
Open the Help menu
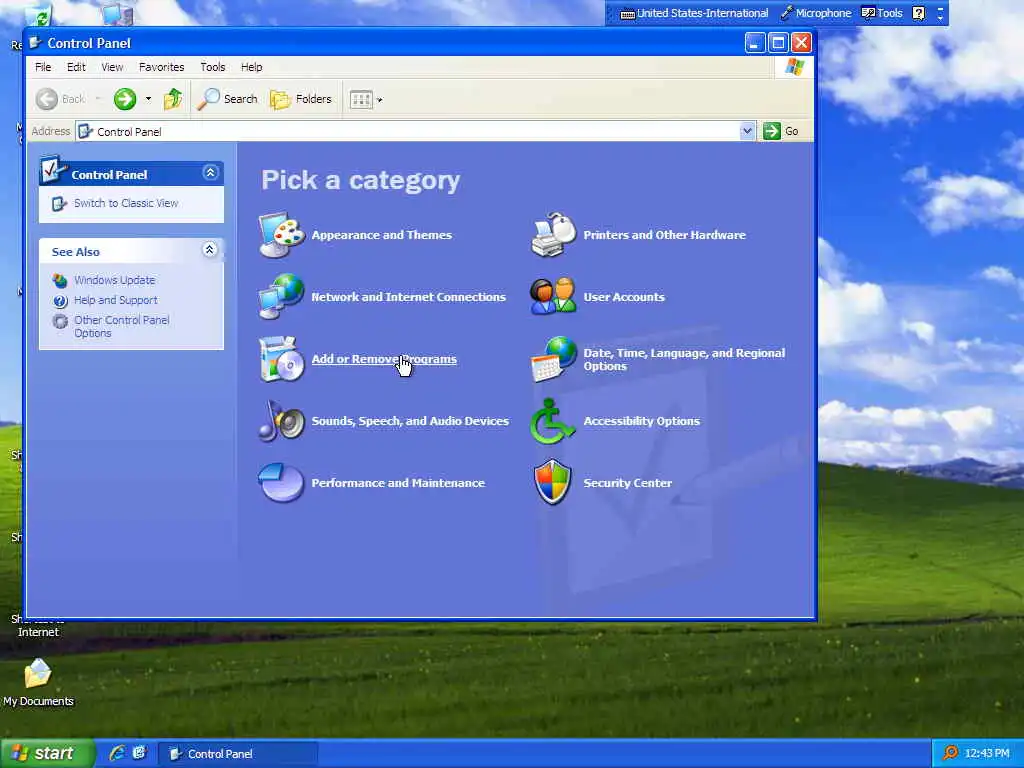[x=251, y=67]
